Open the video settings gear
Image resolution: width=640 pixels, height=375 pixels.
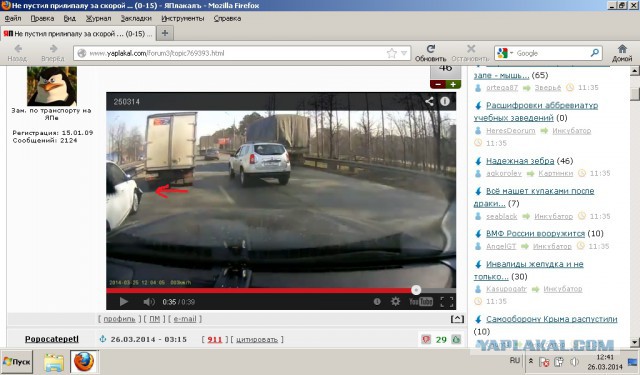tap(395, 302)
